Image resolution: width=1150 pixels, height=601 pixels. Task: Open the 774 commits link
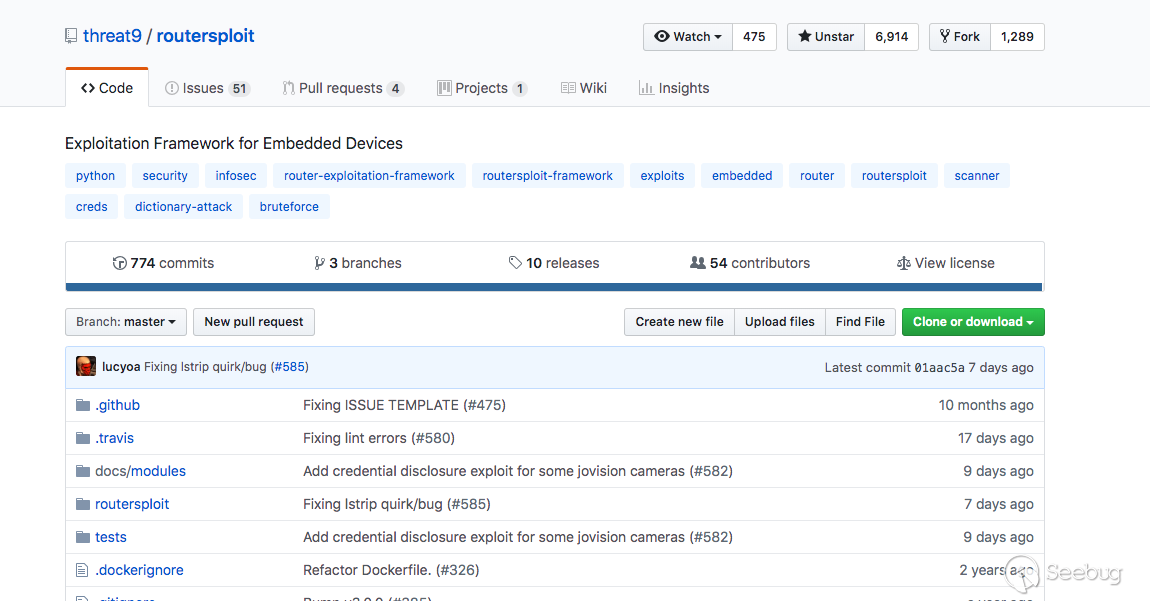164,263
